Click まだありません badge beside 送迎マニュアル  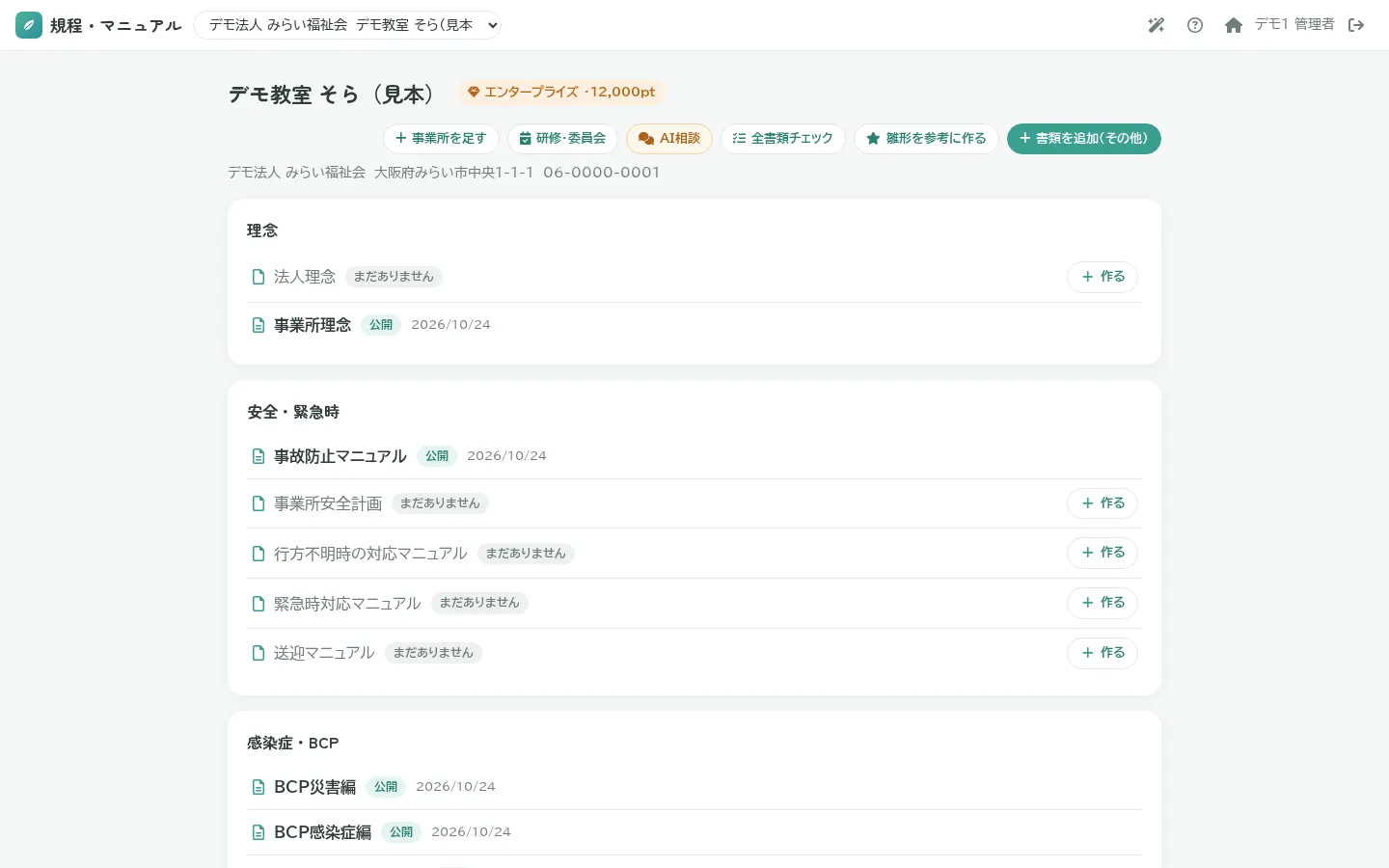point(433,653)
